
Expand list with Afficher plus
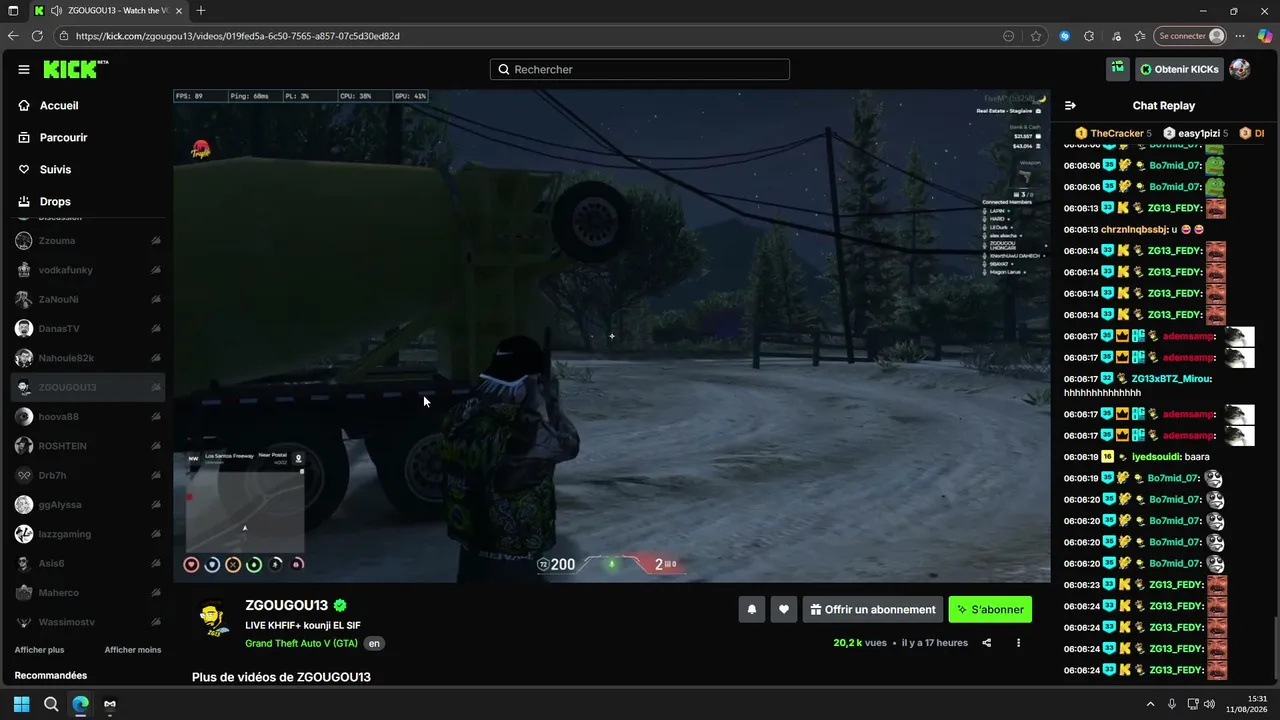(x=39, y=650)
